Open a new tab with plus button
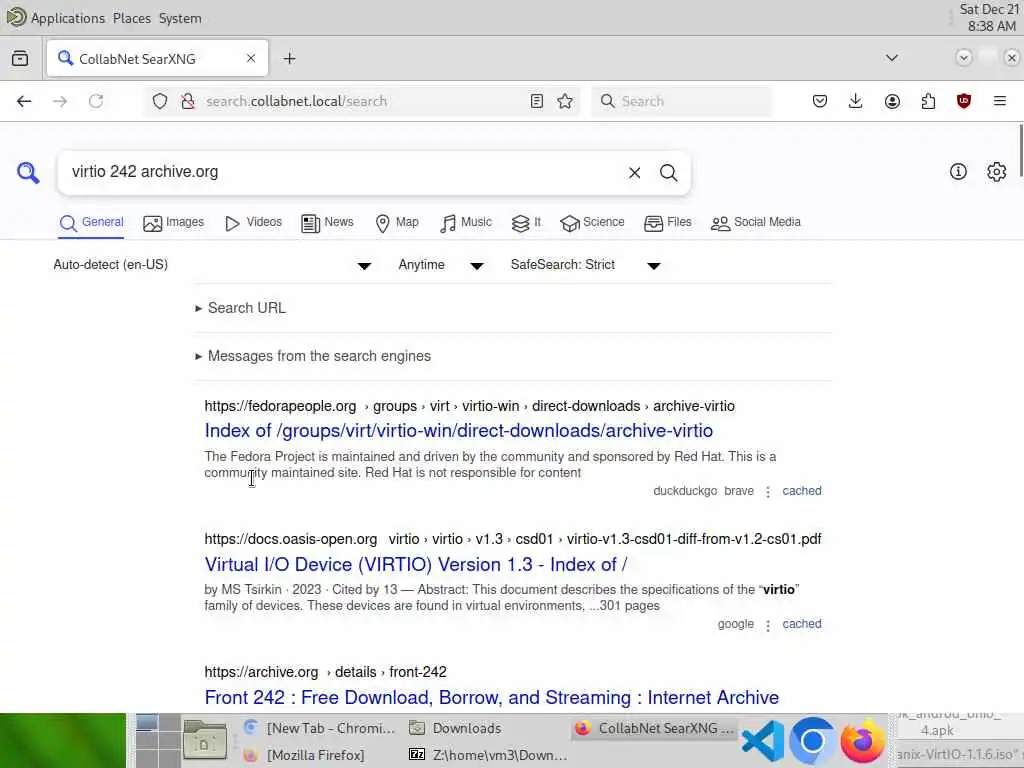The height and width of the screenshot is (768, 1024). (289, 59)
